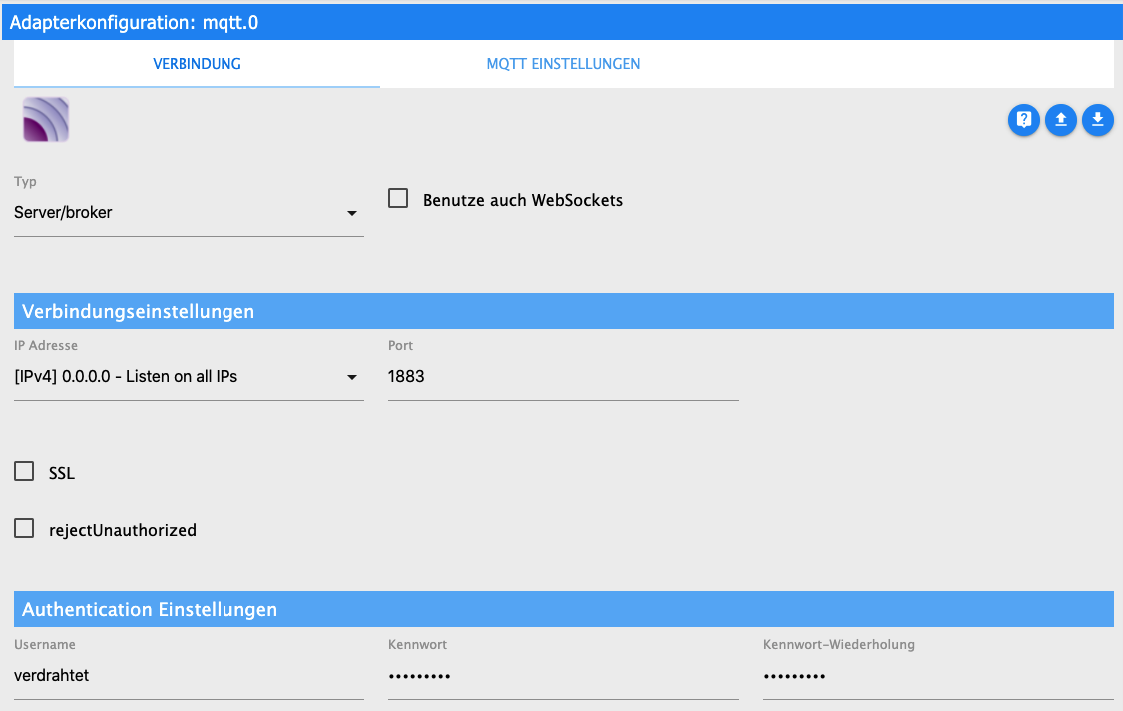Toggle the SSL checkbox

tap(24, 472)
